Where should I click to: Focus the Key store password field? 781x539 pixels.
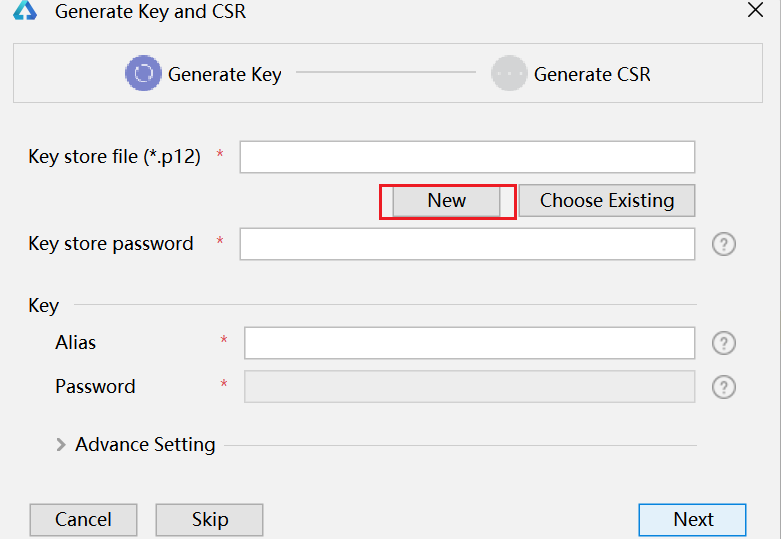tap(467, 244)
